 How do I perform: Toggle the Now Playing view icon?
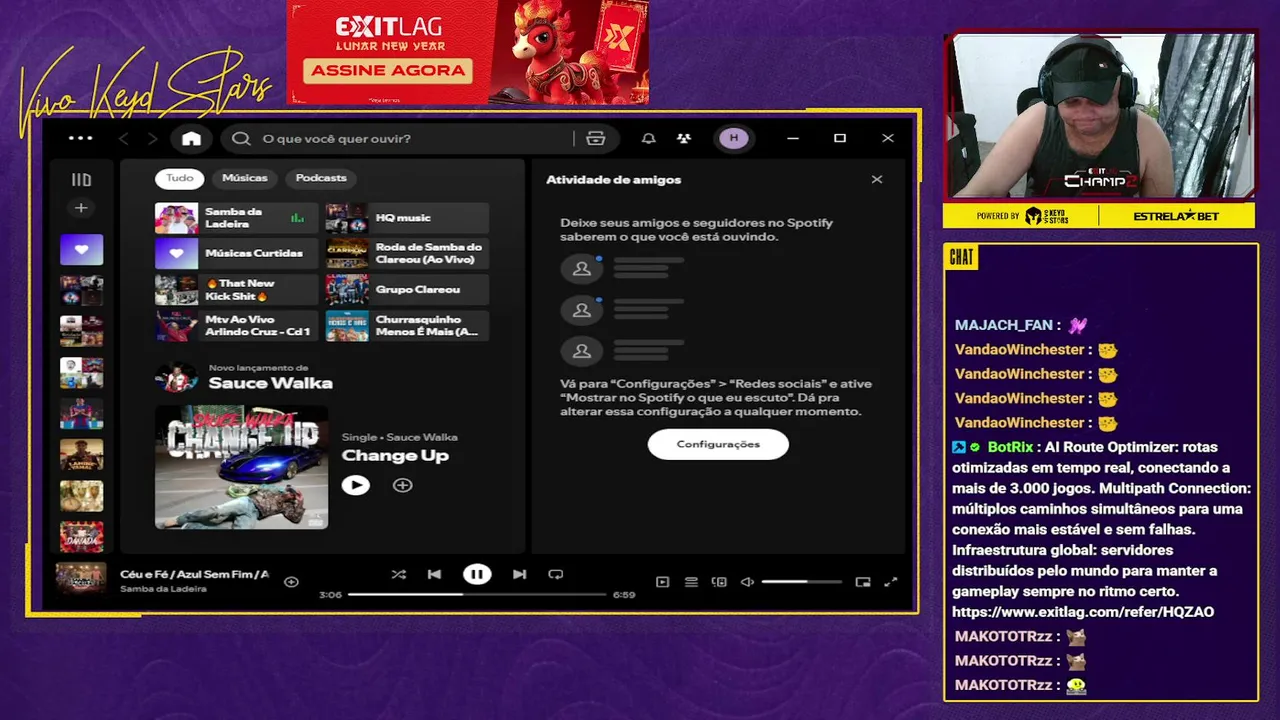662,582
